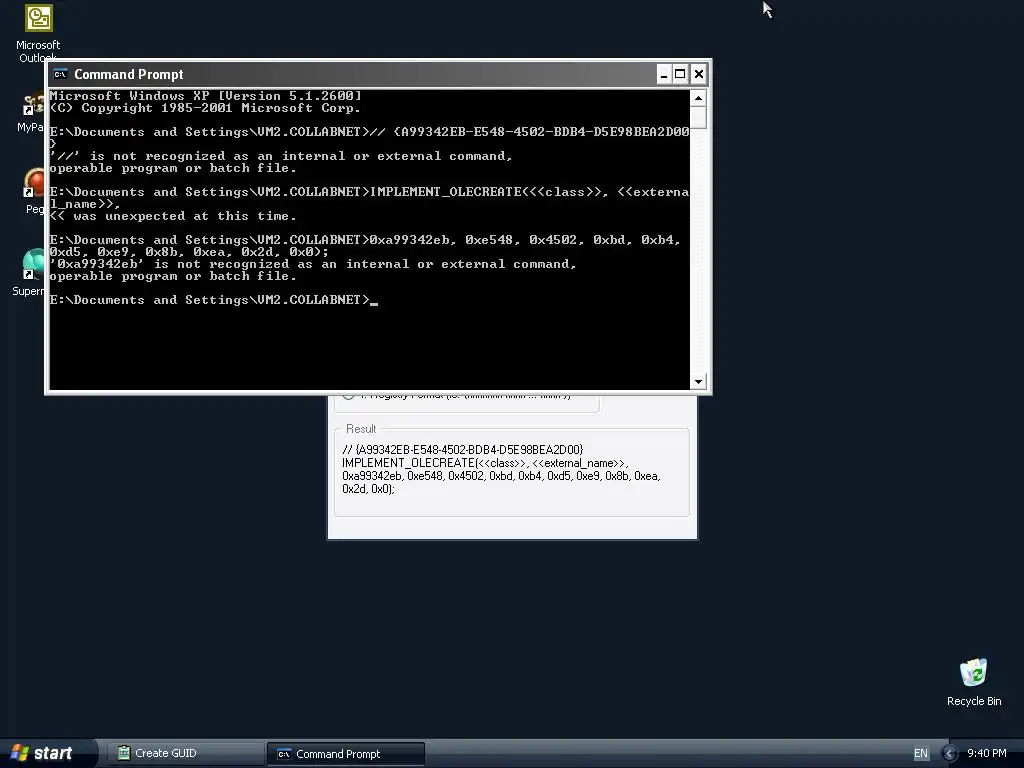Close the Command Prompt window
The height and width of the screenshot is (768, 1024).
[698, 74]
